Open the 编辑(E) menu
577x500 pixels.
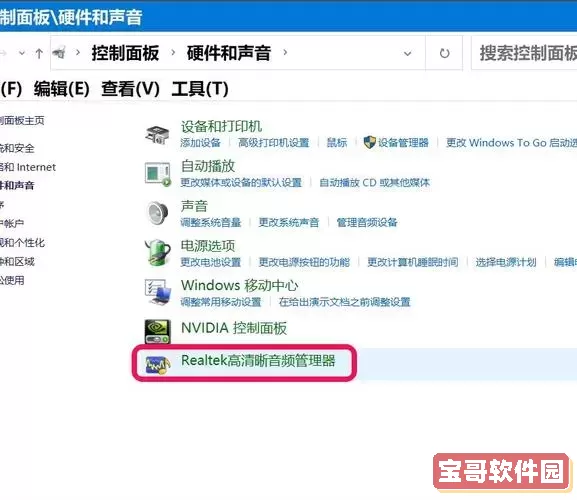pos(61,89)
